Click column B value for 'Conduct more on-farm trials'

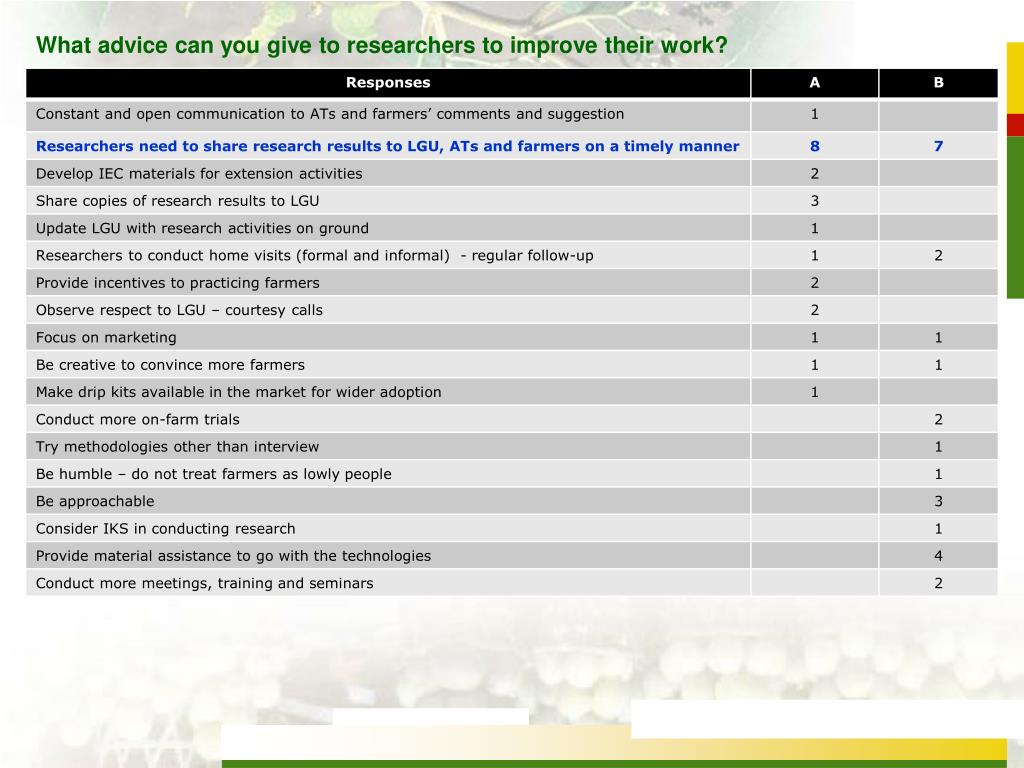click(x=938, y=420)
